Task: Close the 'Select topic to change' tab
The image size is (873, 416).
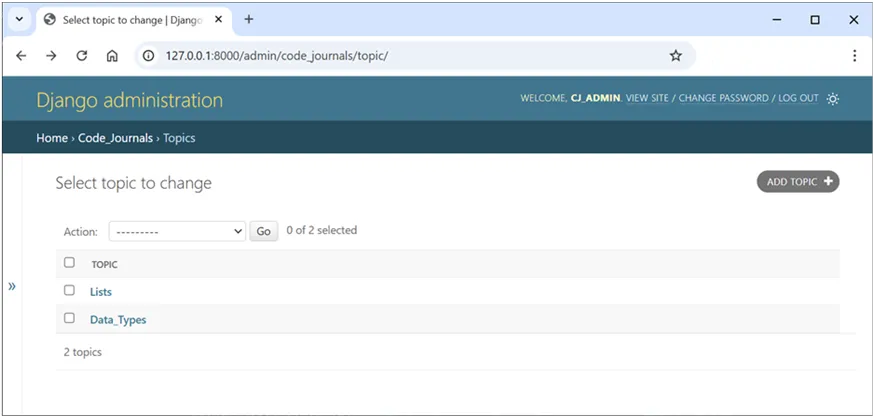Action: pyautogui.click(x=219, y=19)
